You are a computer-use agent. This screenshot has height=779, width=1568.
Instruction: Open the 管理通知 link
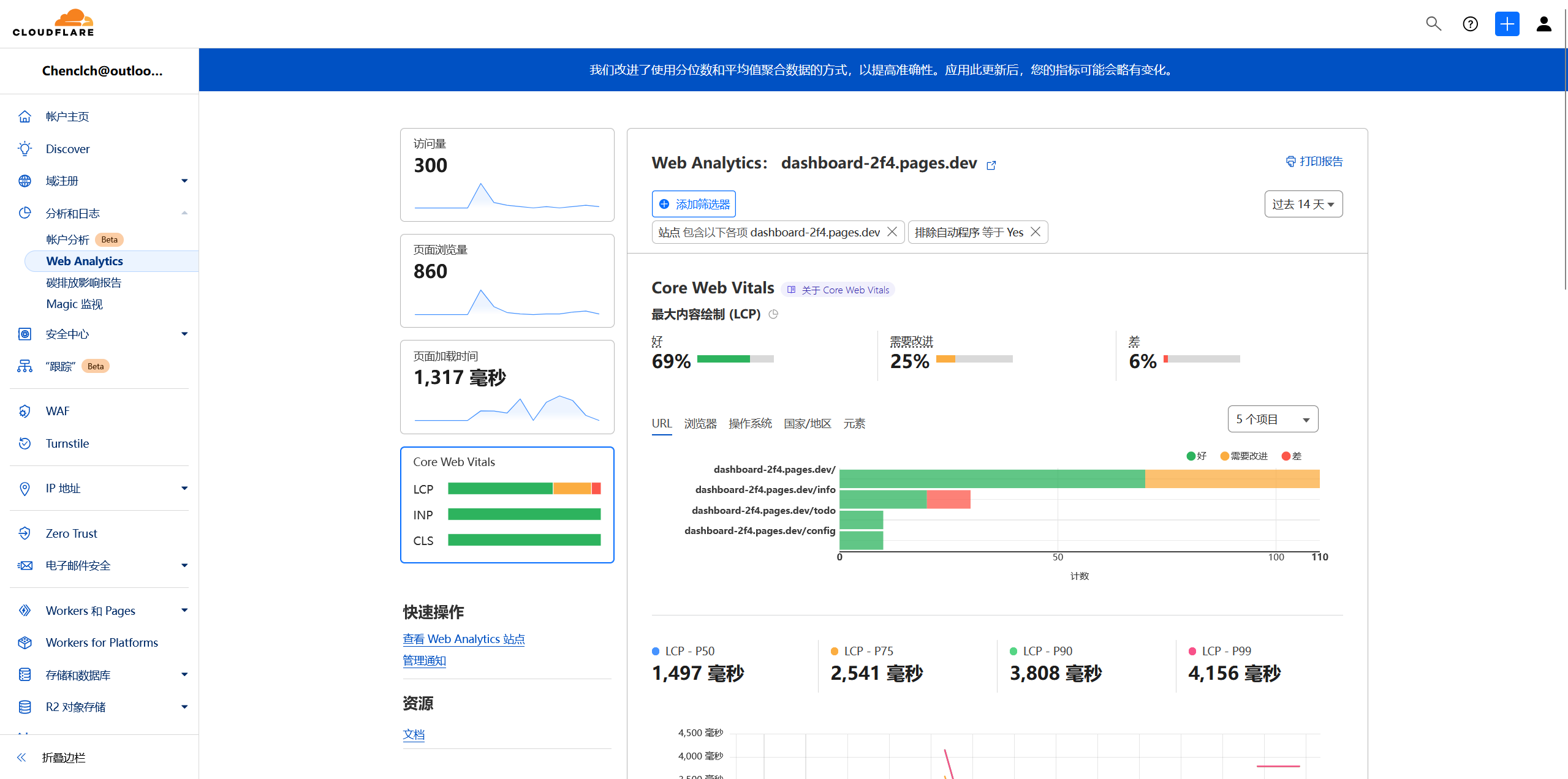click(x=424, y=661)
